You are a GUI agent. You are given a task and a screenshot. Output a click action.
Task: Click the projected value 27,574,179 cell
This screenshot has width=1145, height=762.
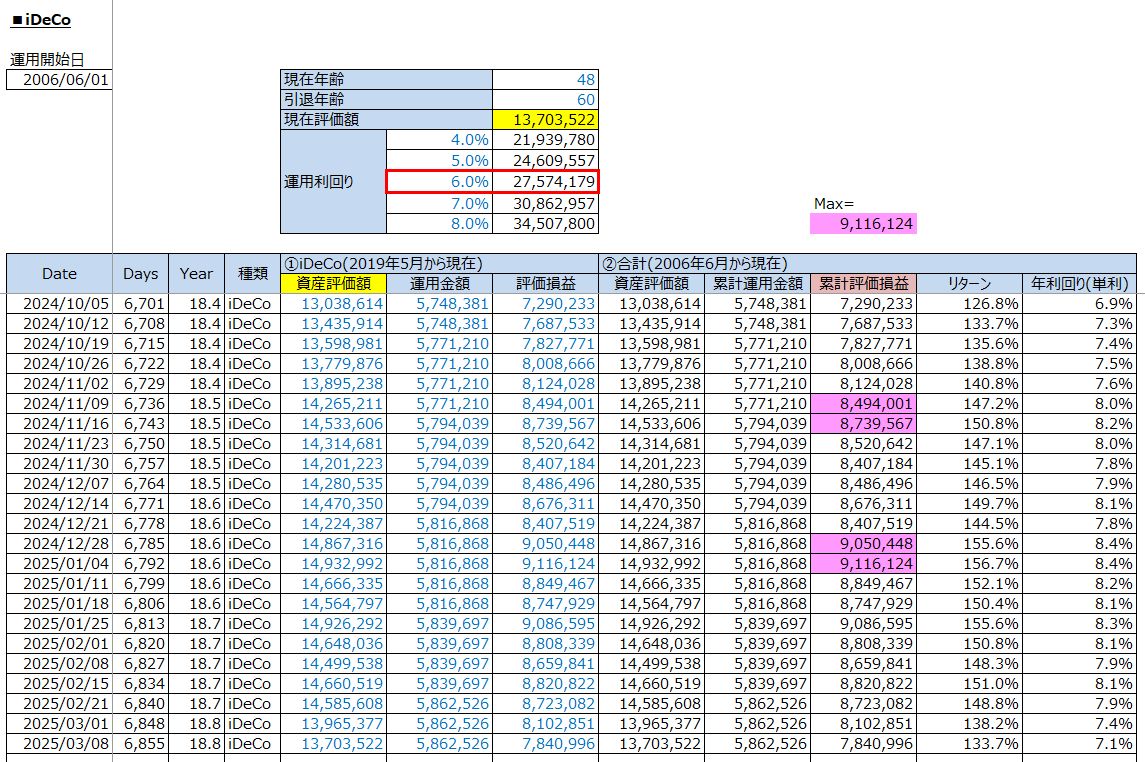click(x=545, y=181)
